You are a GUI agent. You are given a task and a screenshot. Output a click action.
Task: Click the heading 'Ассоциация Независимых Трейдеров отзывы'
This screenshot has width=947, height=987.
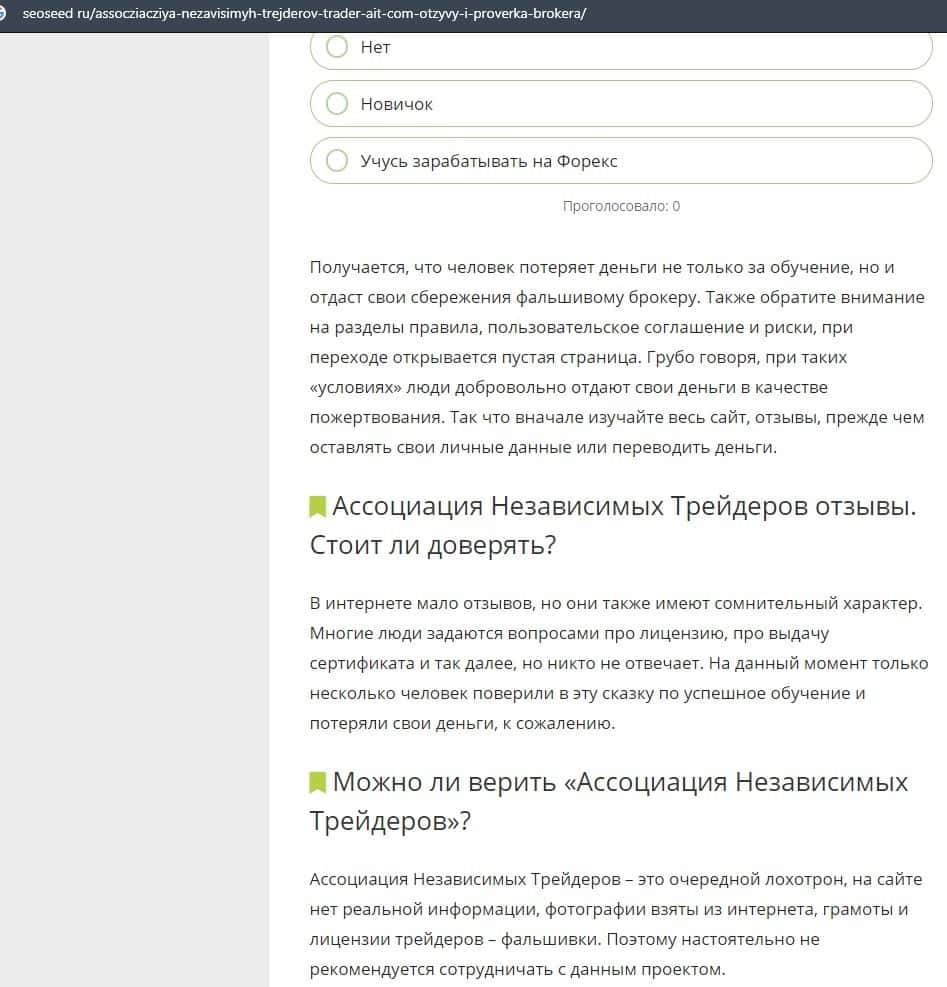tap(622, 507)
